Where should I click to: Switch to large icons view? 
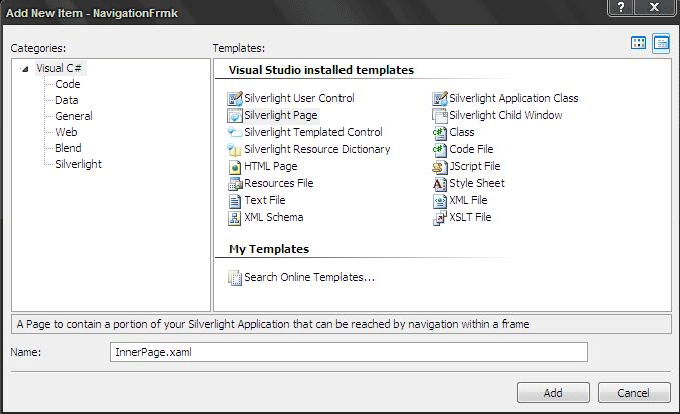coord(638,43)
